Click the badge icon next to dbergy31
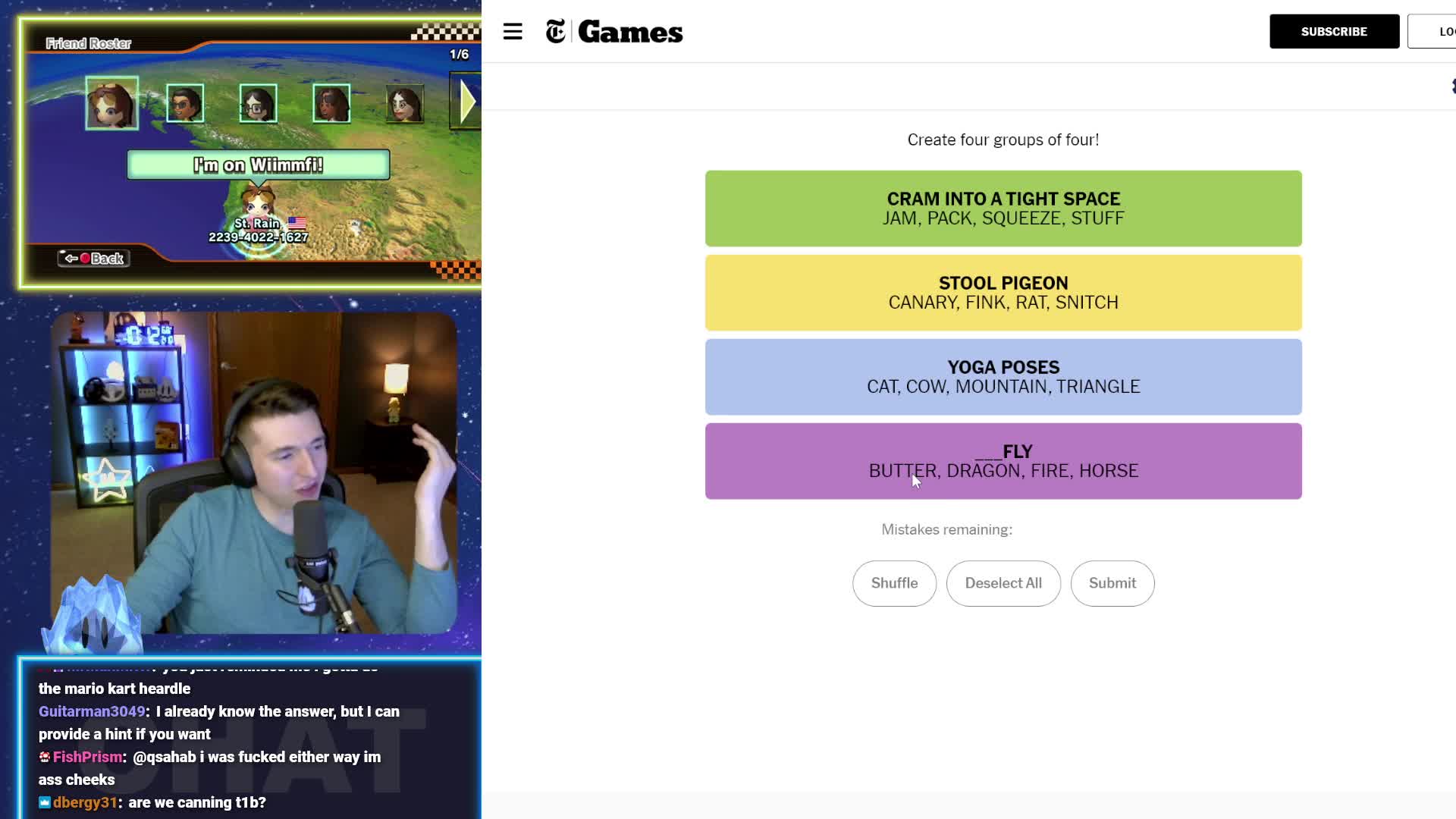This screenshot has width=1456, height=819. (45, 802)
